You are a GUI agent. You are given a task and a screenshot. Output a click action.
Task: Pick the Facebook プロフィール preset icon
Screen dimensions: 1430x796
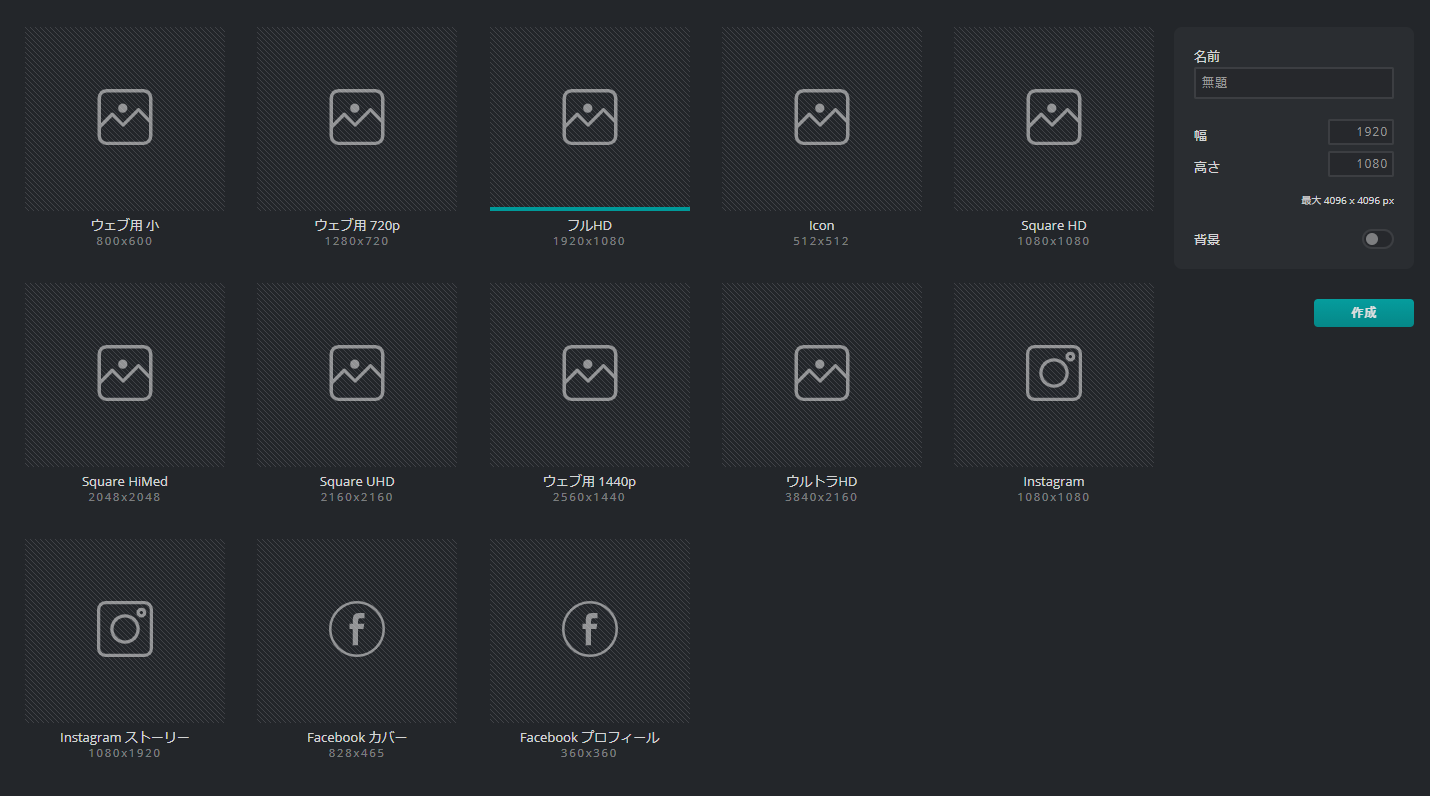coord(589,629)
